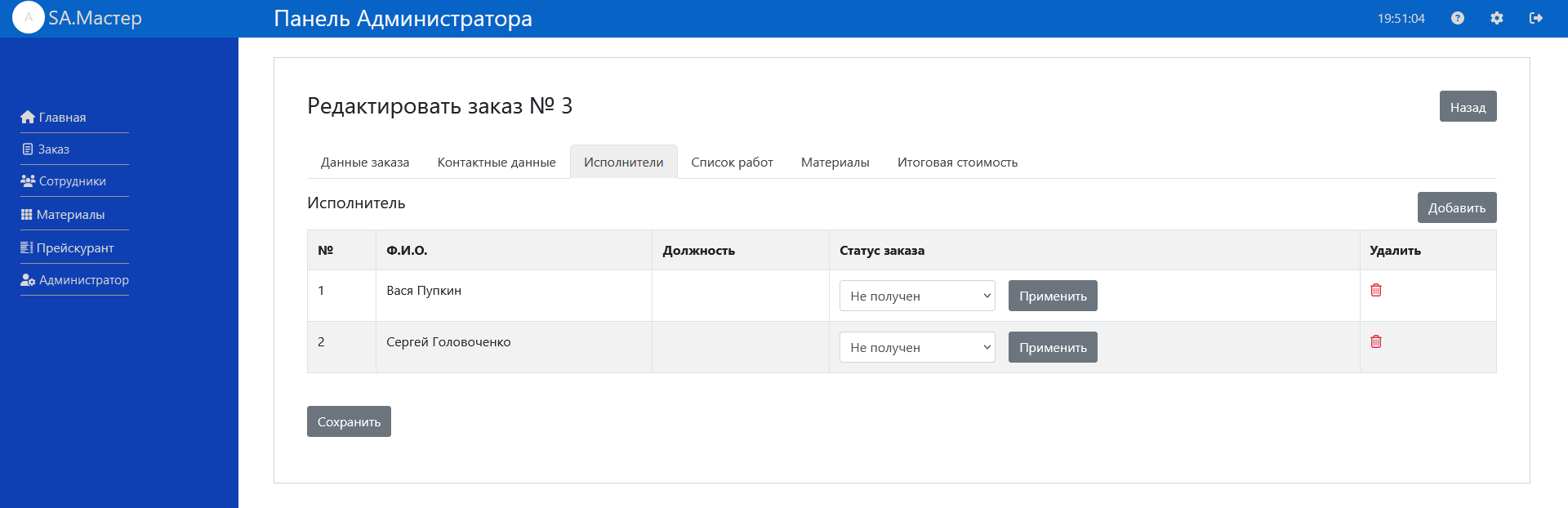The height and width of the screenshot is (508, 1568).
Task: Click the clock showing 19:51:04
Action: tap(1401, 18)
